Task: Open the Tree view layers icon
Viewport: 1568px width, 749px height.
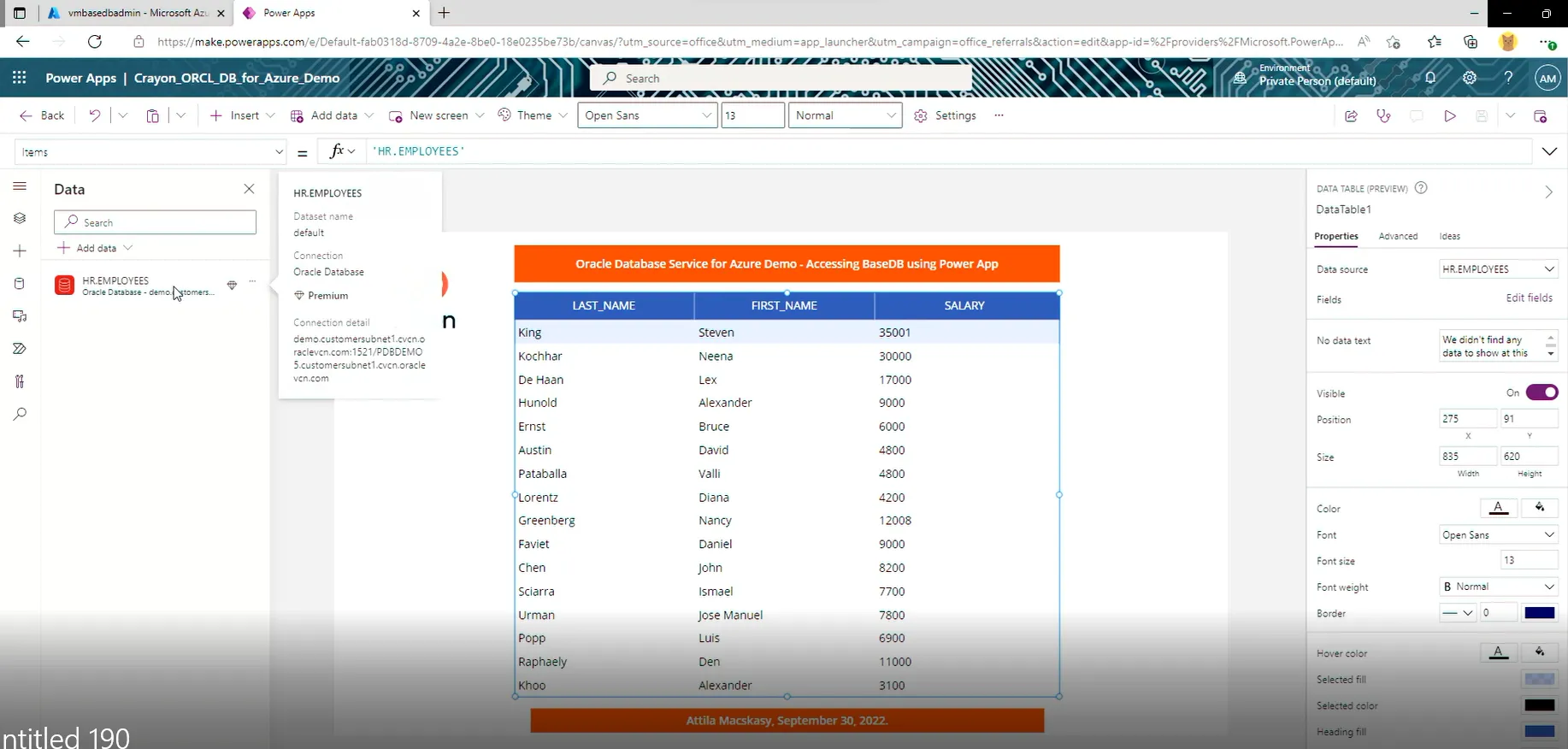Action: [20, 218]
